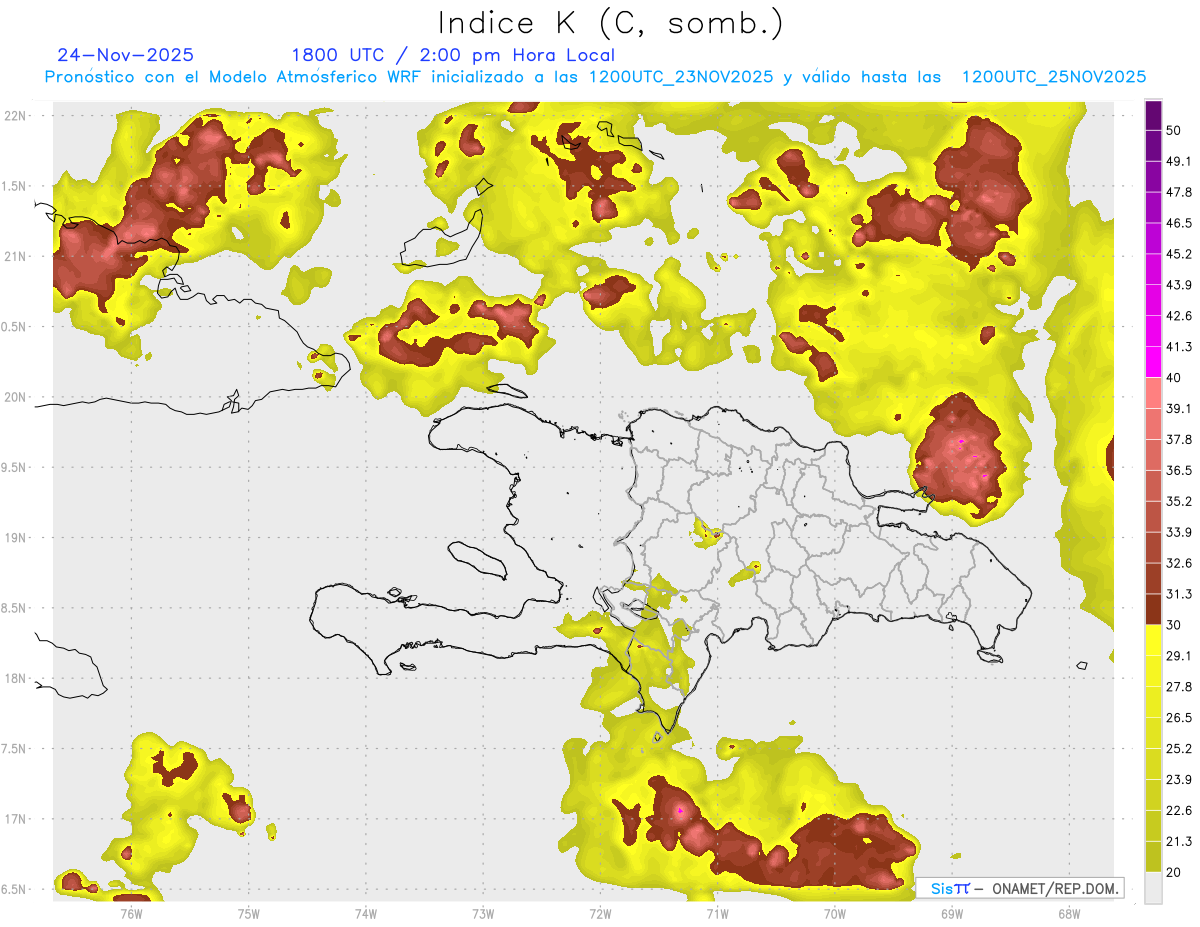
Task: Pick the bright magenta swatch between 40 and 41.3
Action: tap(1153, 361)
